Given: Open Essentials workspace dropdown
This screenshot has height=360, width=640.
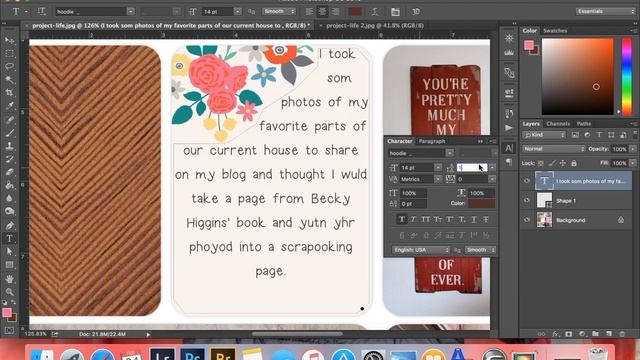Looking at the screenshot, I should pyautogui.click(x=606, y=11).
